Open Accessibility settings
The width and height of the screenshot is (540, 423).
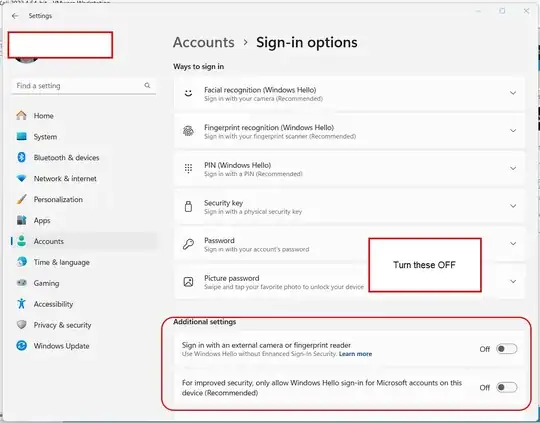point(84,304)
